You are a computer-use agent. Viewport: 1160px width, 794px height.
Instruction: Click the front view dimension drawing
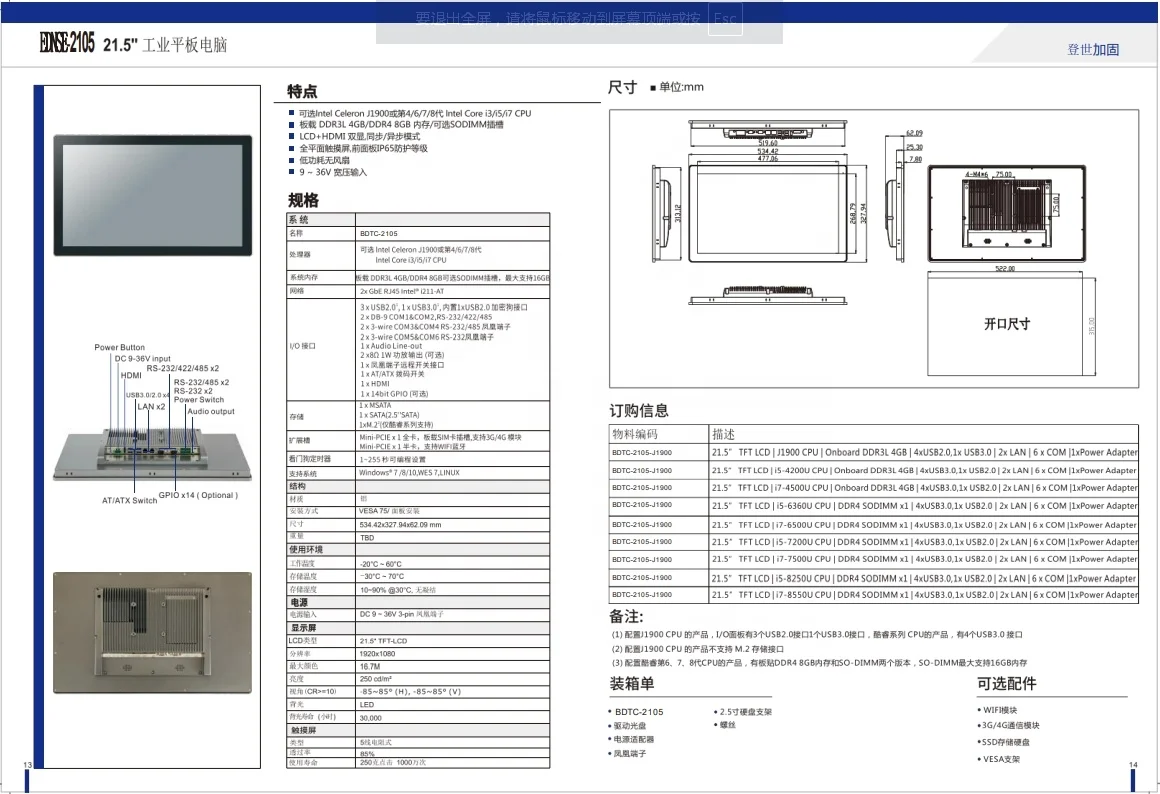(768, 208)
